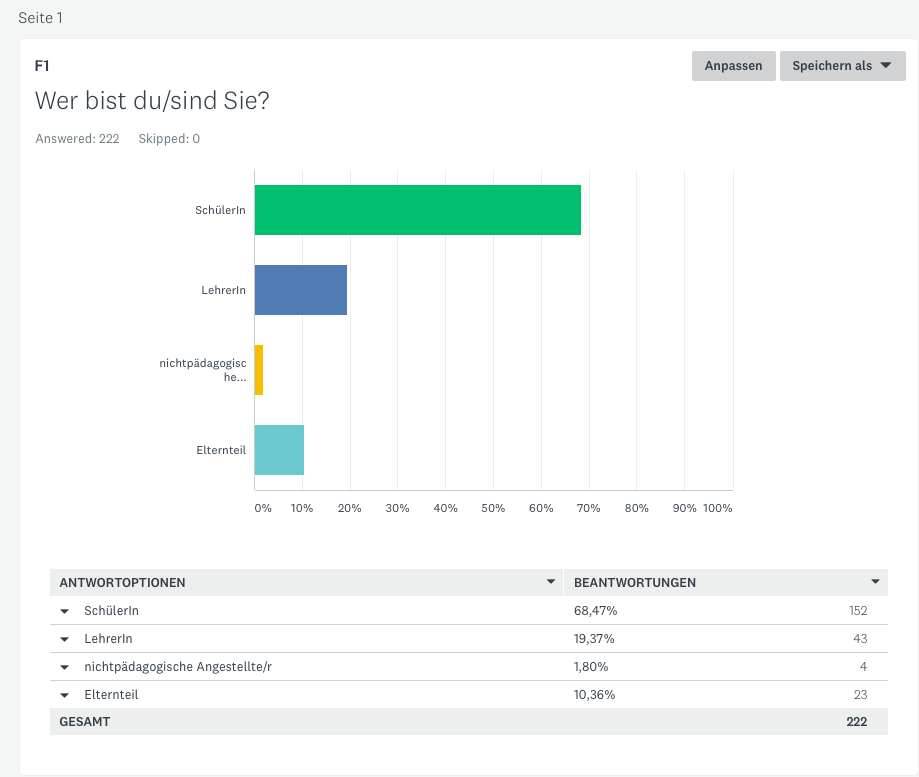Click the sort arrow in Antwortoptionen header
The image size is (919, 777).
[550, 582]
